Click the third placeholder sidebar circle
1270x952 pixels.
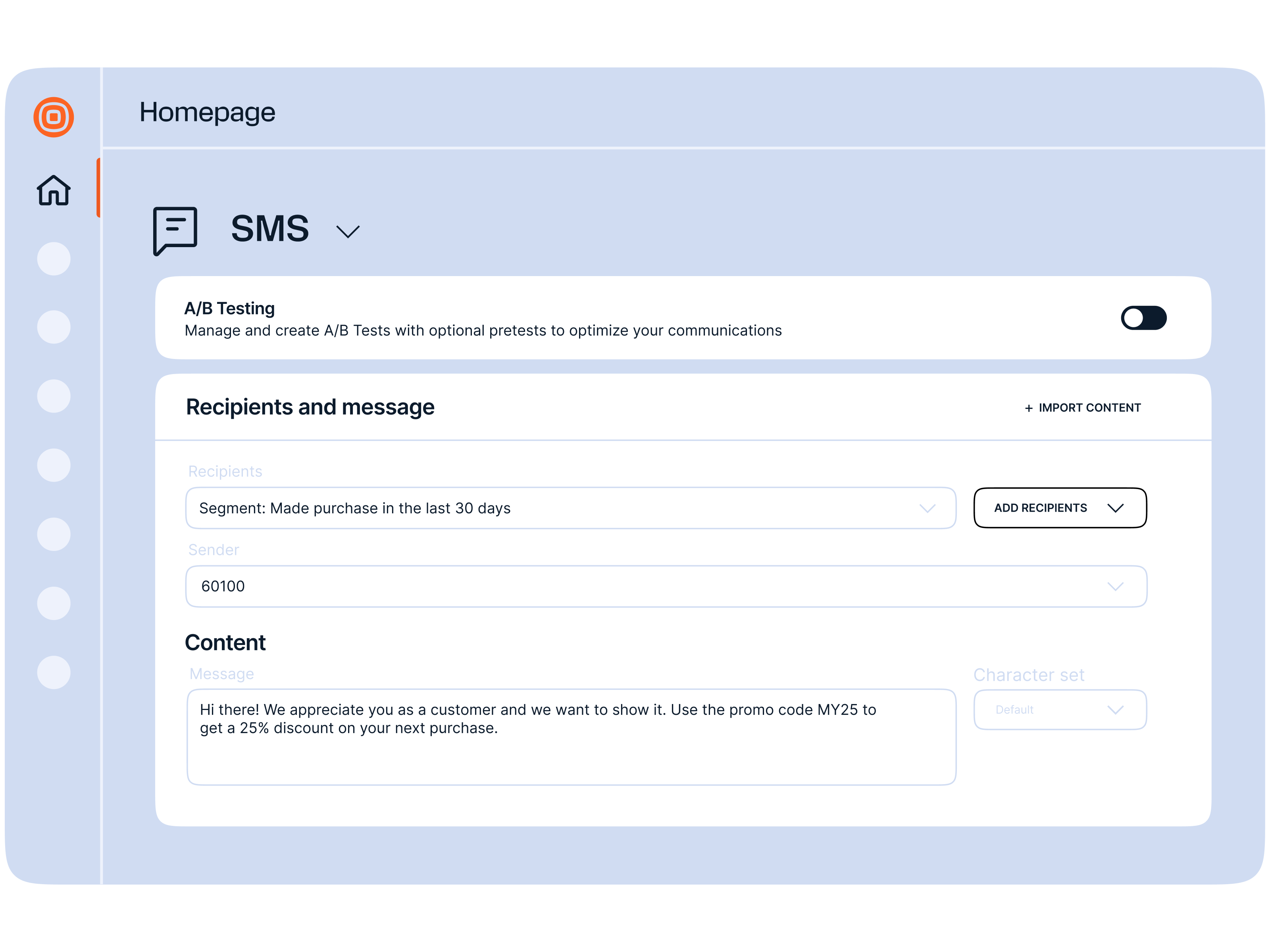coord(54,396)
